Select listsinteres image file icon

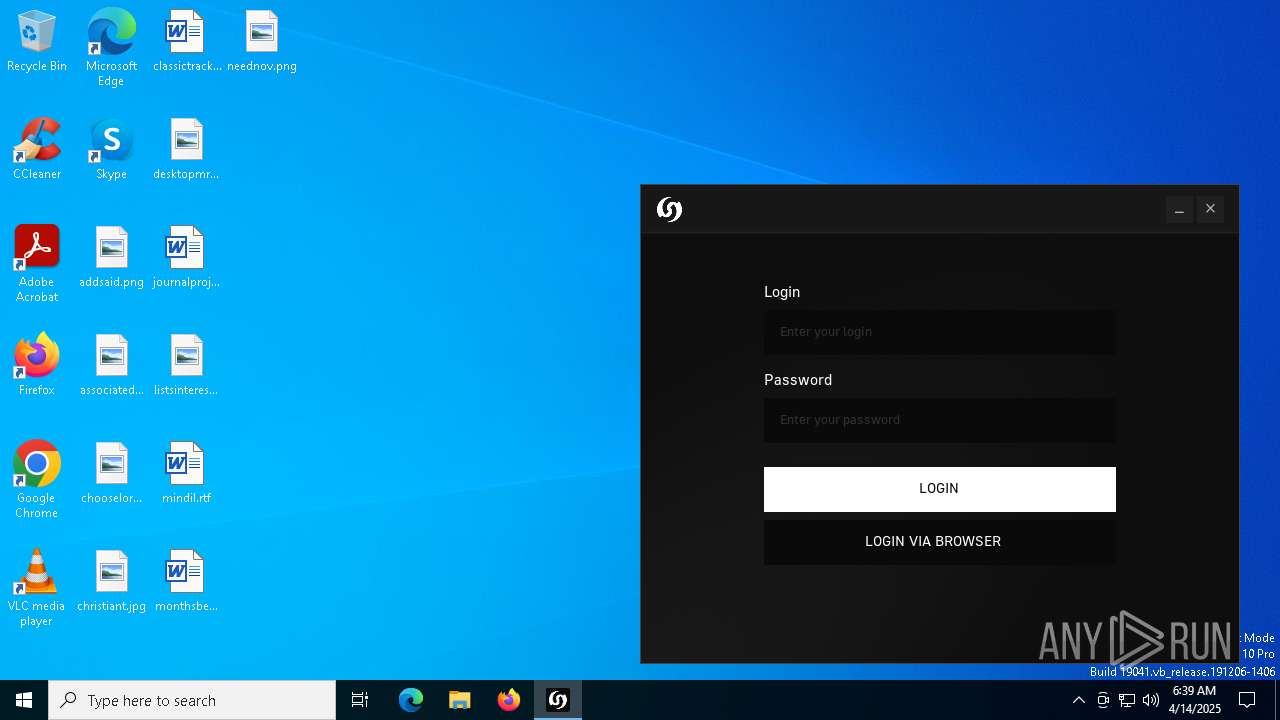tap(186, 366)
